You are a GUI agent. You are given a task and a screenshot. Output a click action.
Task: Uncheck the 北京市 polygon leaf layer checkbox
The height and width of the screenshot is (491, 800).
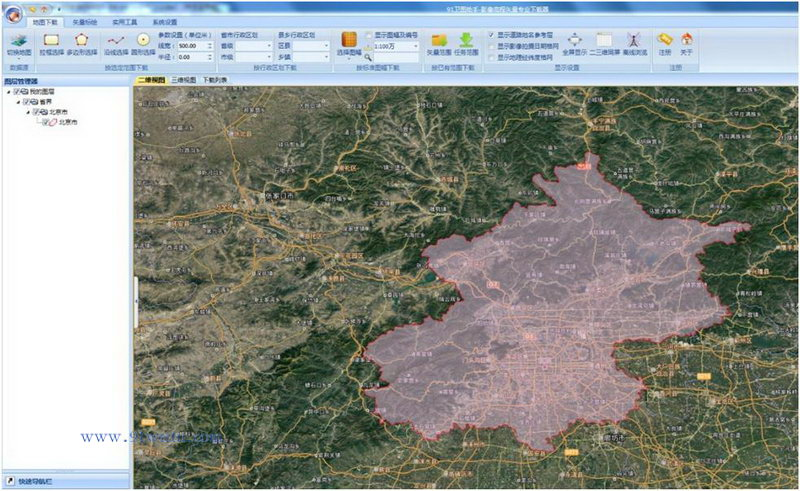(46, 122)
